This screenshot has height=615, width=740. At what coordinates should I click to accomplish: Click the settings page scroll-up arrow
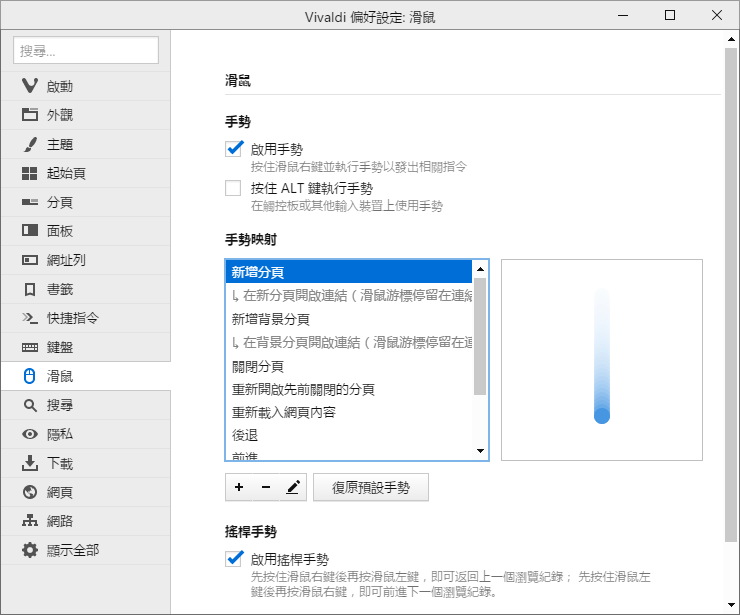point(731,39)
